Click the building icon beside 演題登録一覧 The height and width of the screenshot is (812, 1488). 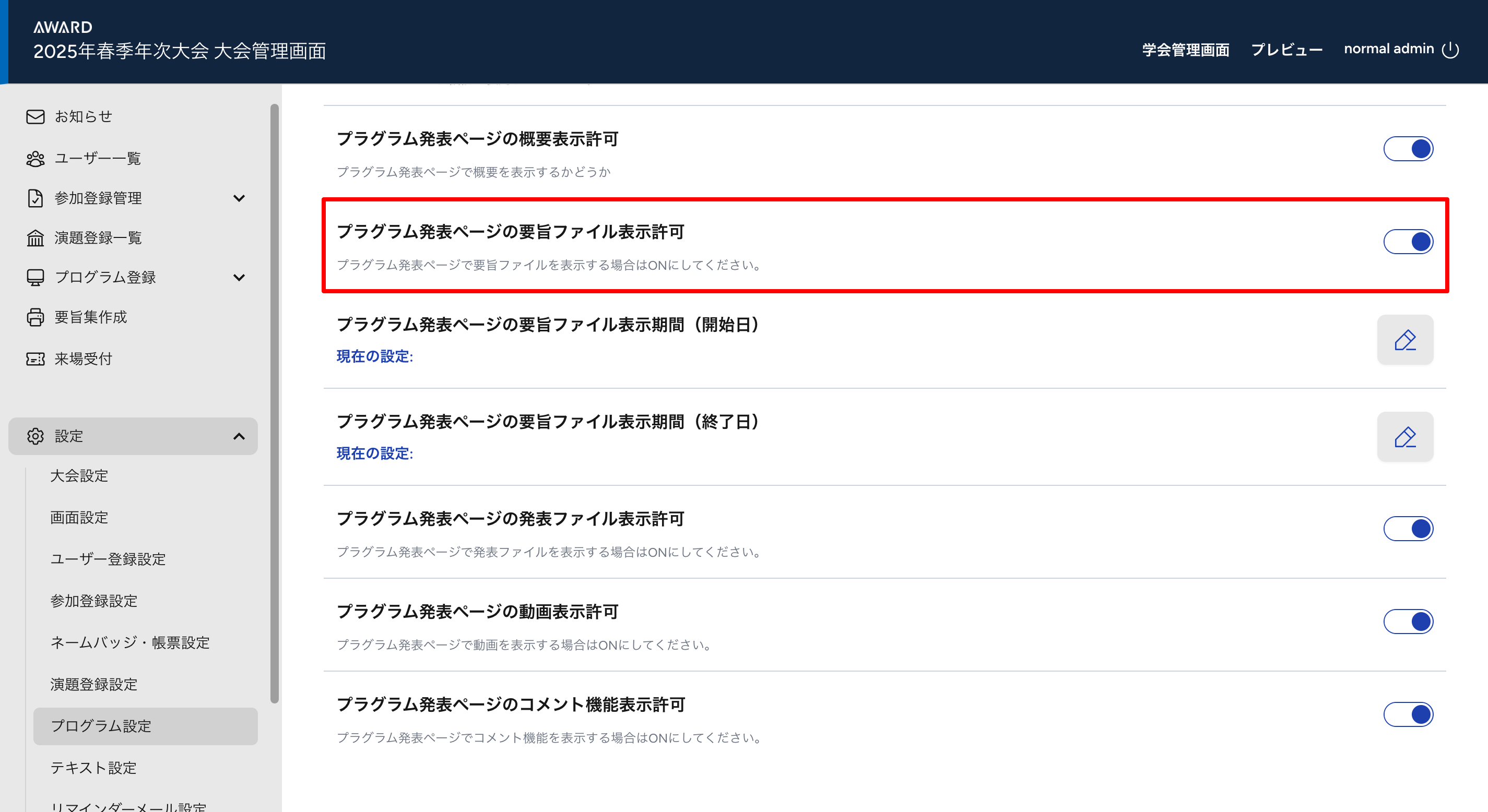(35, 237)
